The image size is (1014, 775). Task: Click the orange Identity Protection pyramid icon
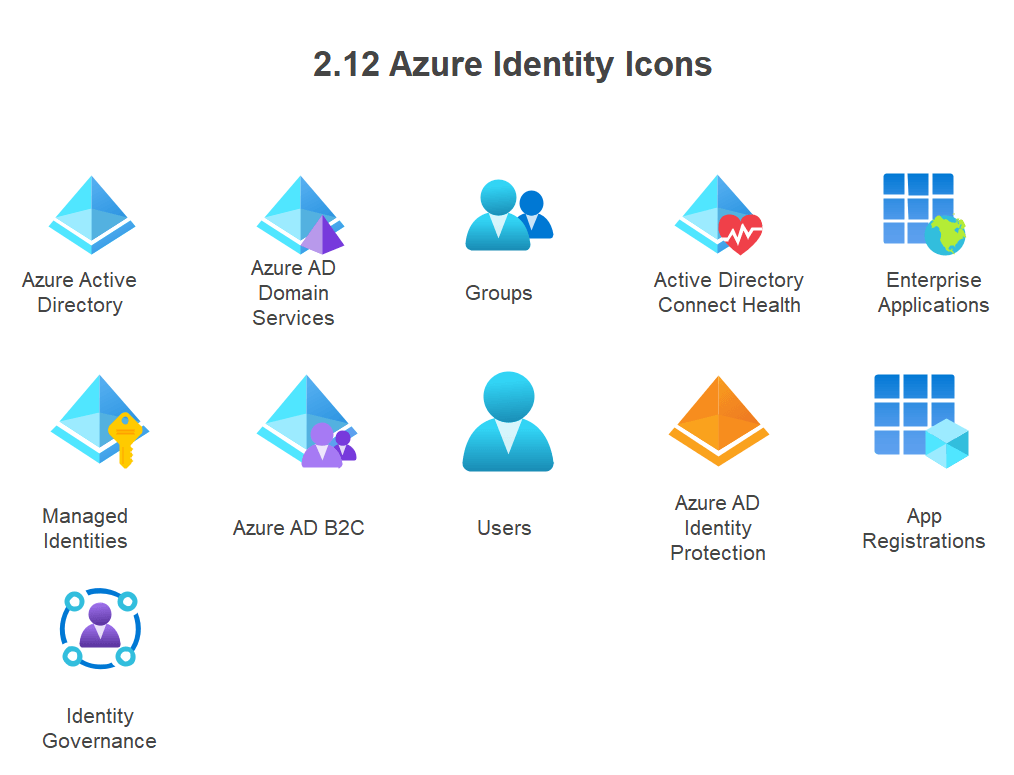[x=718, y=421]
